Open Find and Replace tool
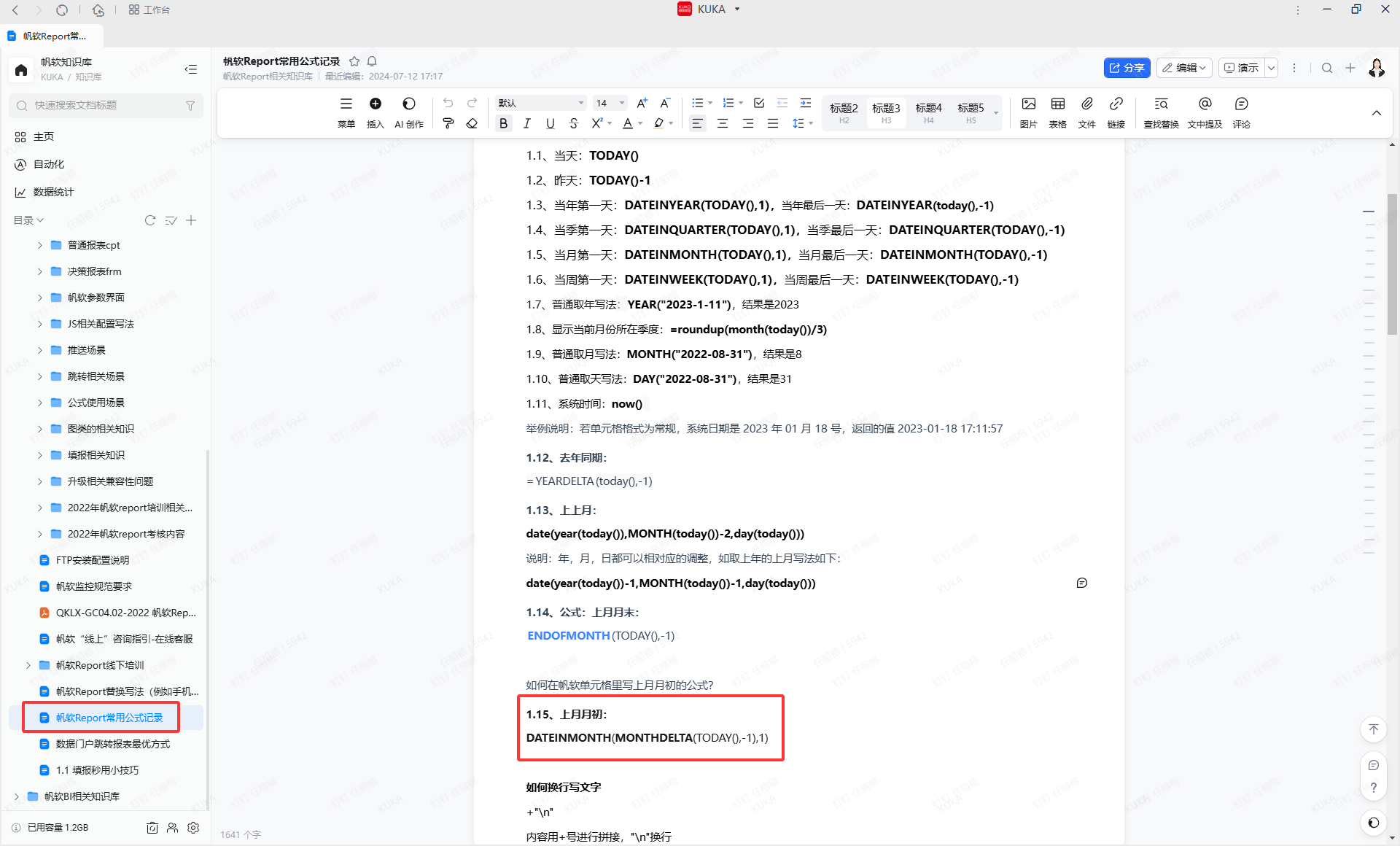The image size is (1400, 846). [1161, 104]
